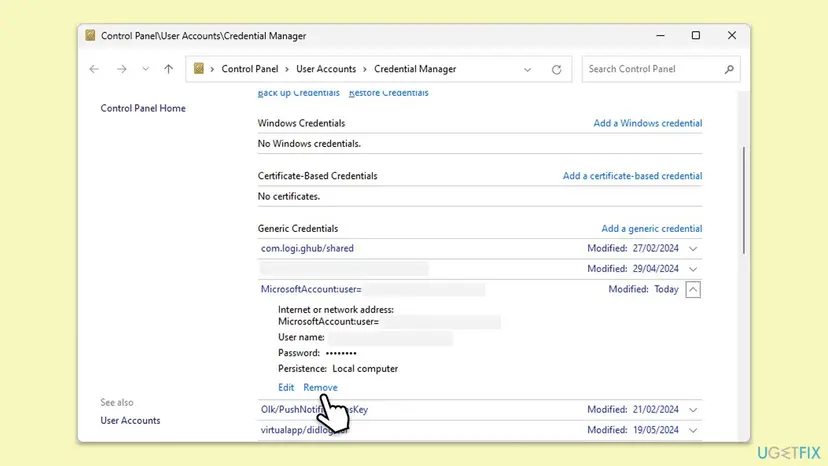Minimize the Credential Manager window
The height and width of the screenshot is (466, 828).
click(660, 35)
